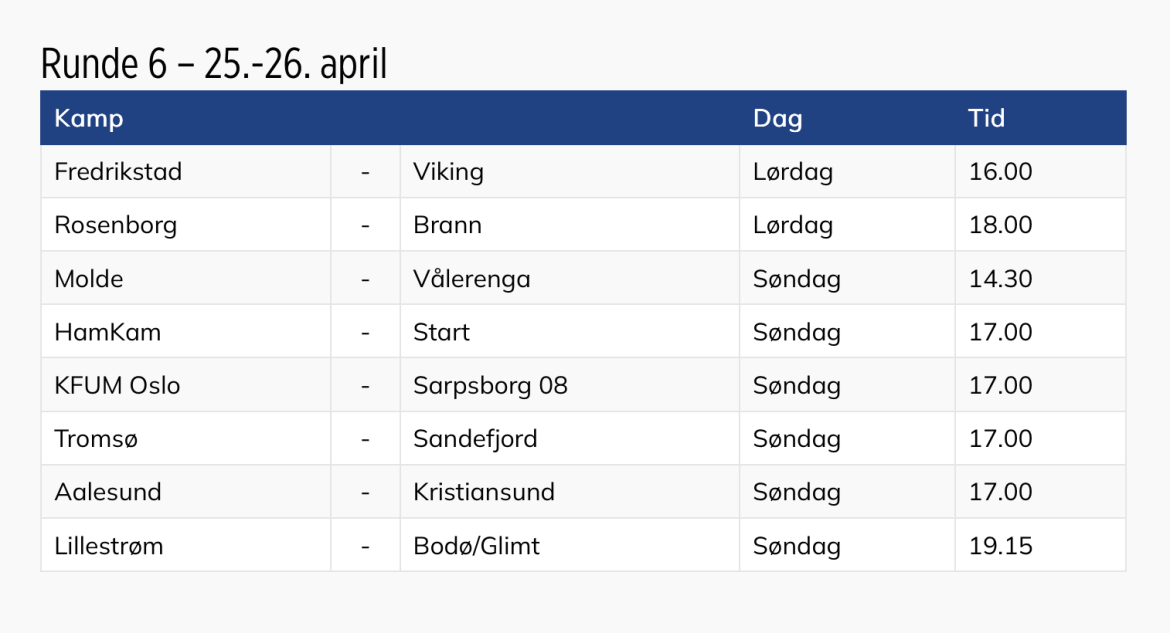This screenshot has width=1170, height=633.
Task: Select the Kristiansund team cell
Action: coord(484,492)
